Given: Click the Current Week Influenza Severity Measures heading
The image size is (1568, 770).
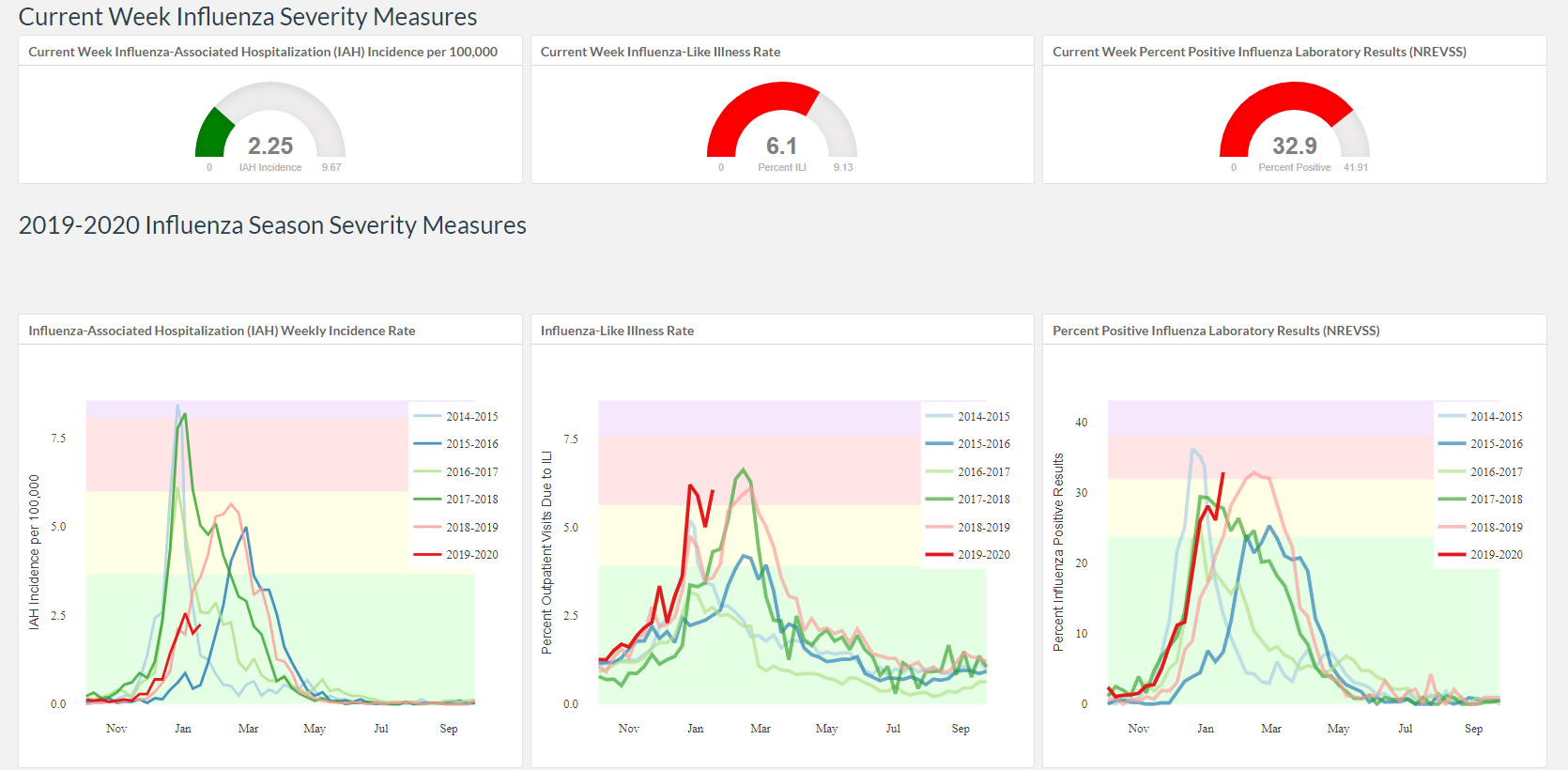Looking at the screenshot, I should 248,17.
